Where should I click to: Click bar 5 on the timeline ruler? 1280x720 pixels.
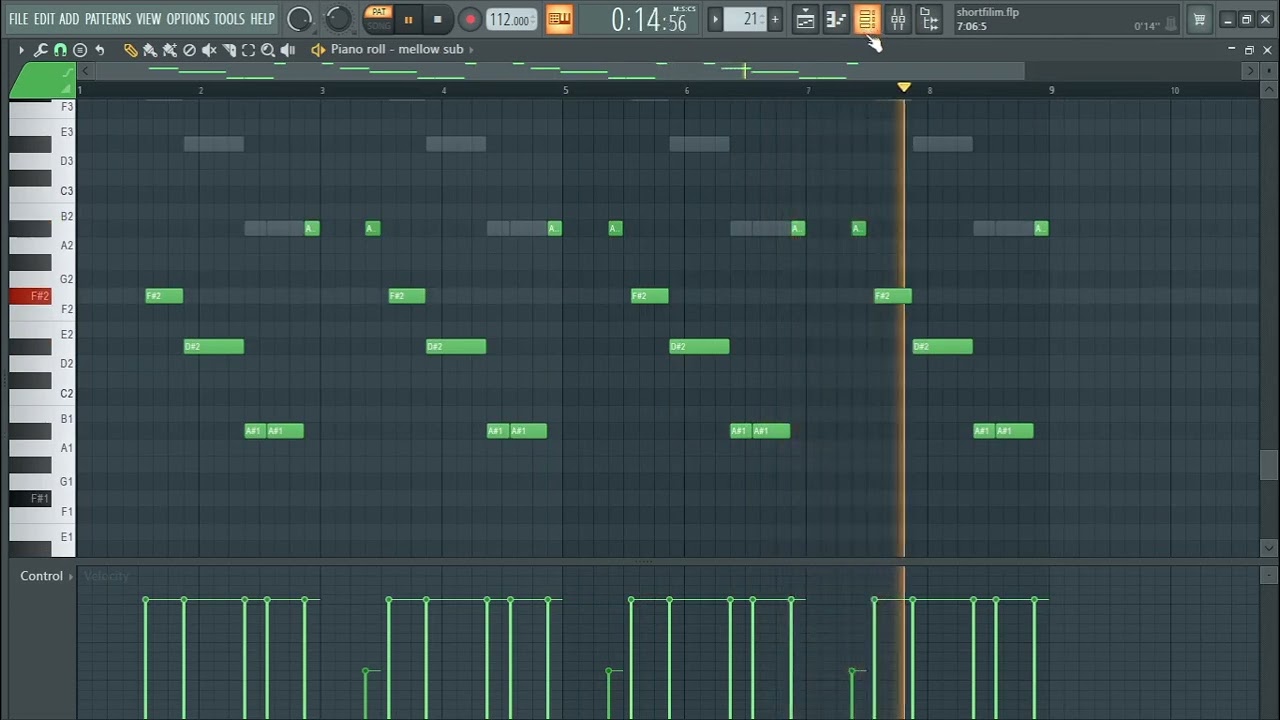565,90
